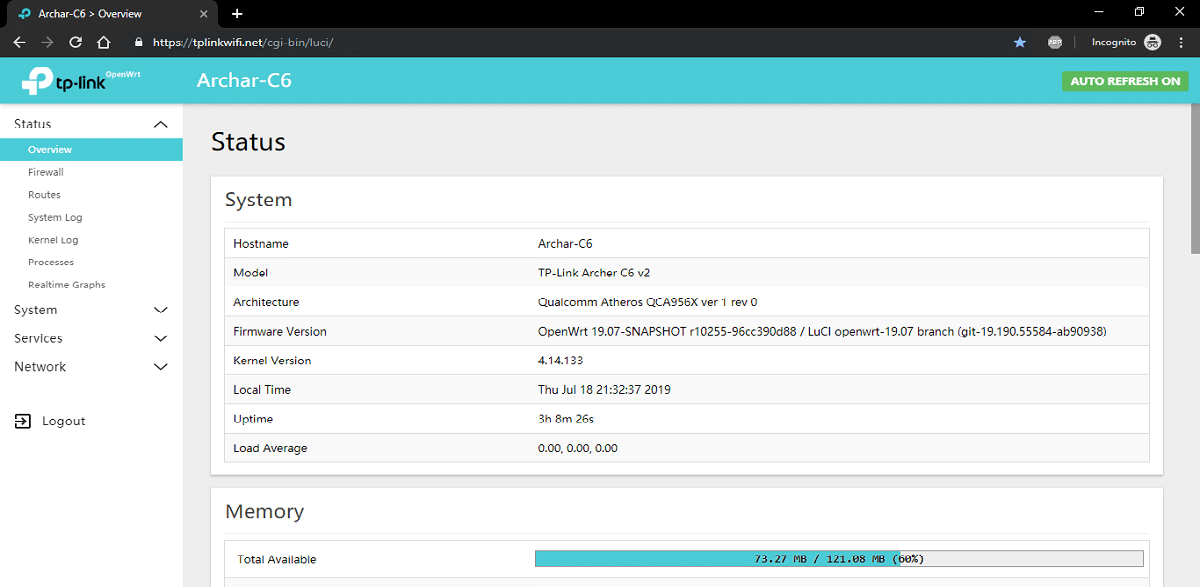Open the browser extension icon beside the star
1200x587 pixels.
(1054, 43)
